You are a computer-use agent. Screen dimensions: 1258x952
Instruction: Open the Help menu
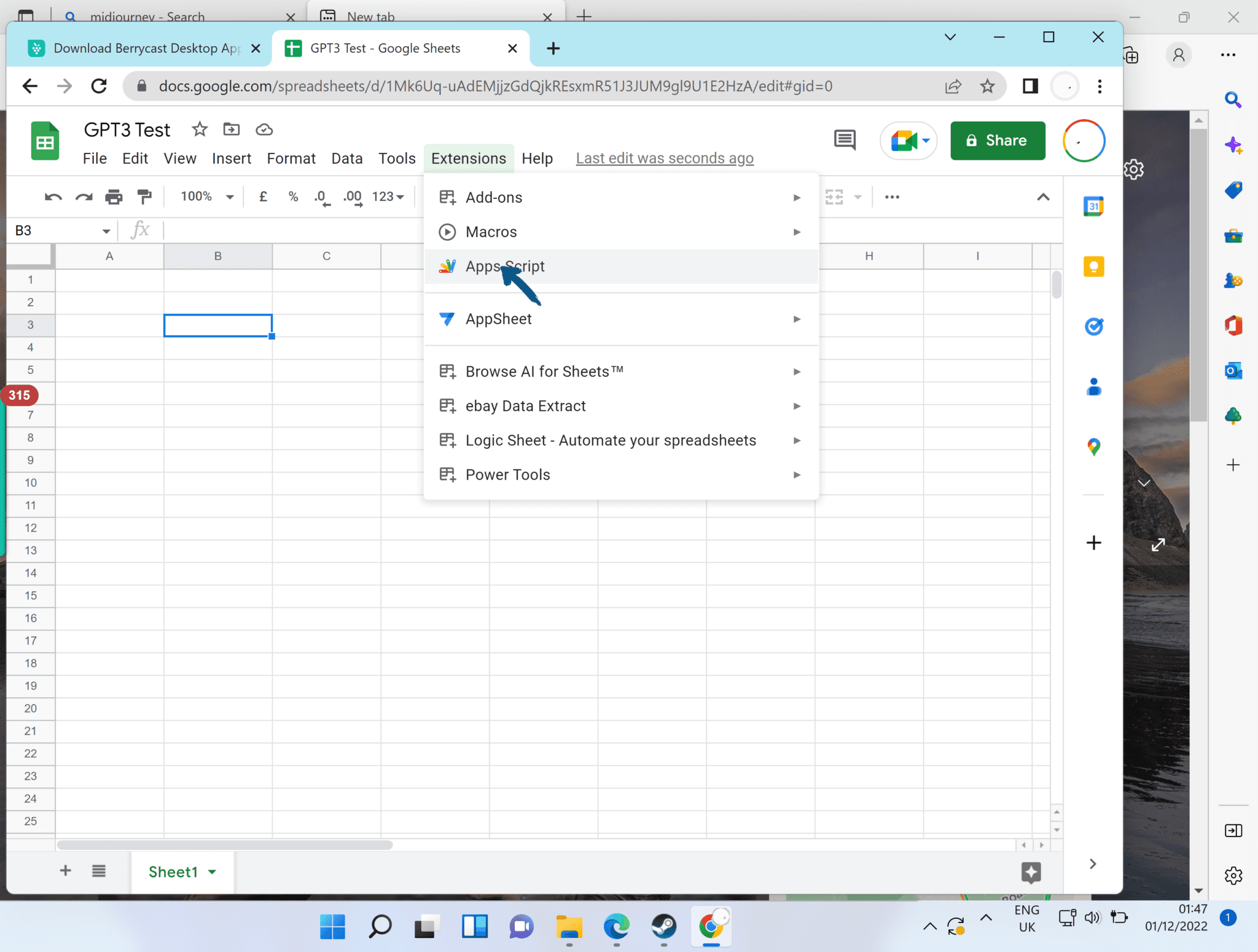(x=537, y=158)
